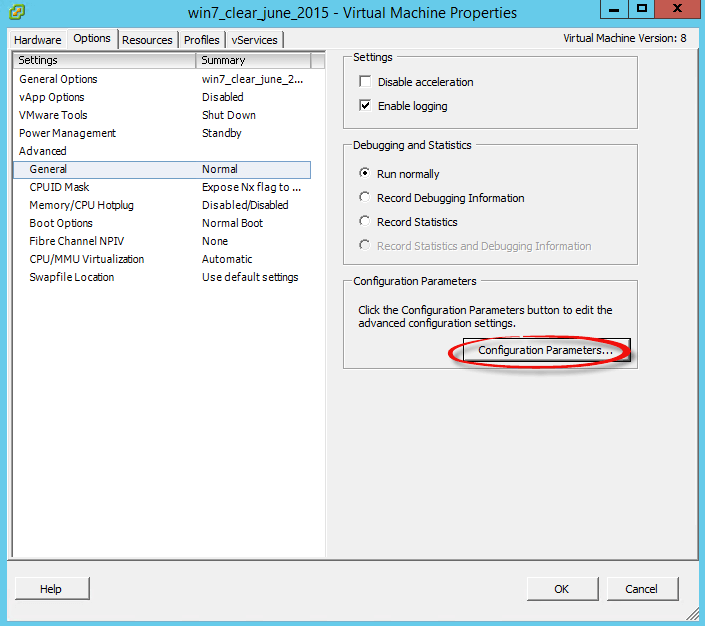Click the 'Normal Boot' summary value
The image size is (705, 626).
[x=232, y=223]
